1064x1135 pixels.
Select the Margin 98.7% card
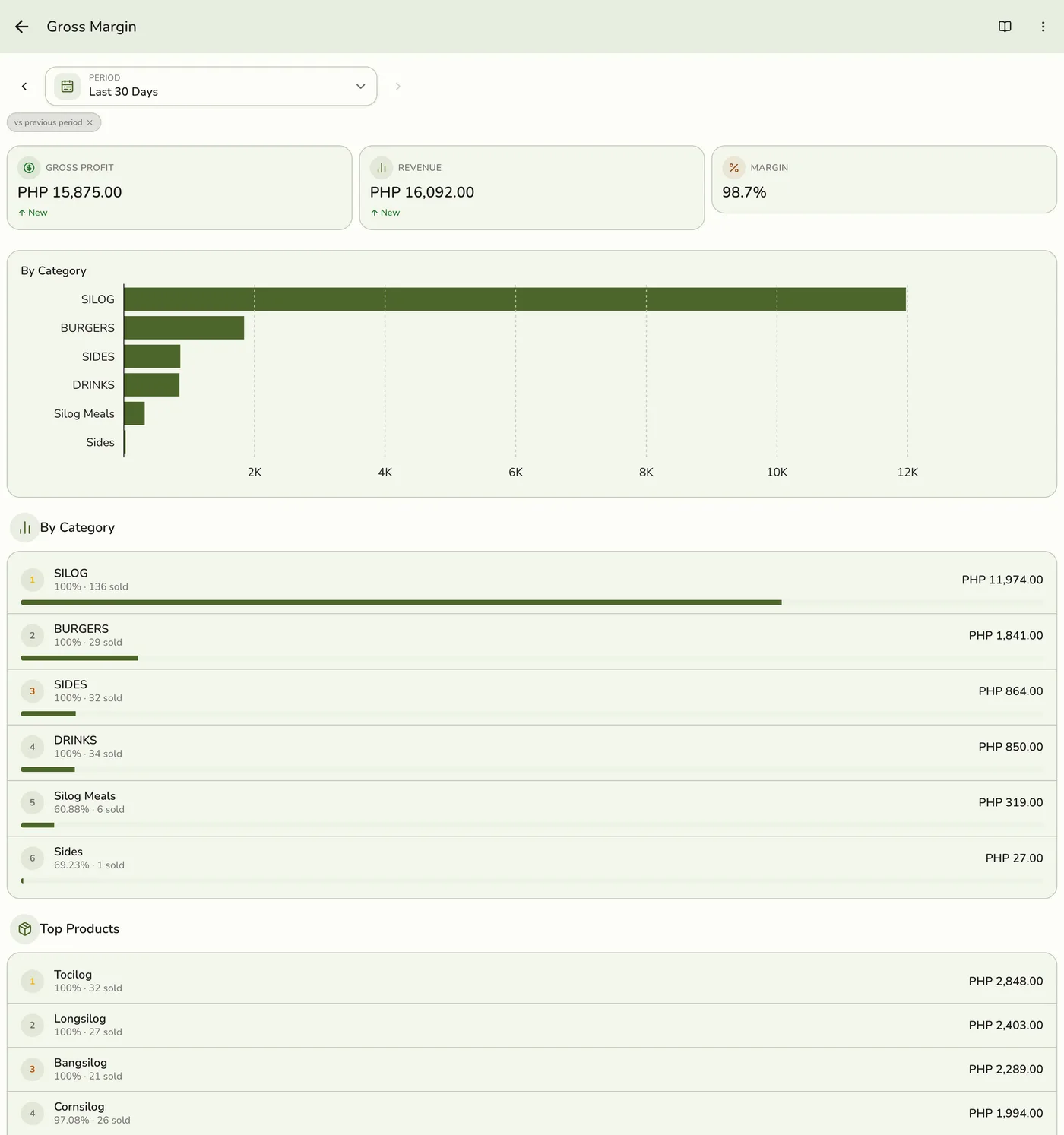[x=884, y=179]
